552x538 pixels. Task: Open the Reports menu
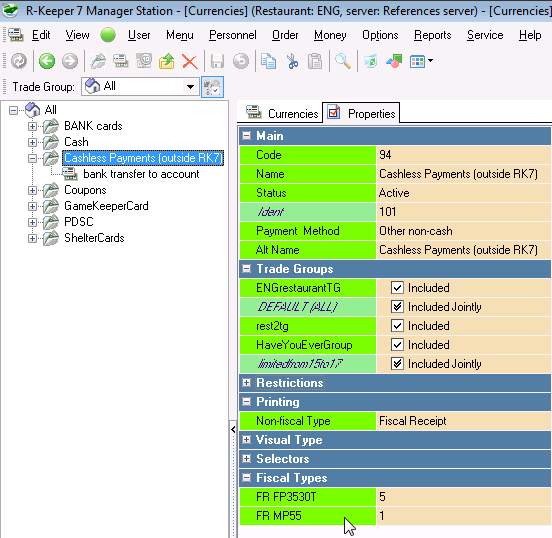[433, 35]
